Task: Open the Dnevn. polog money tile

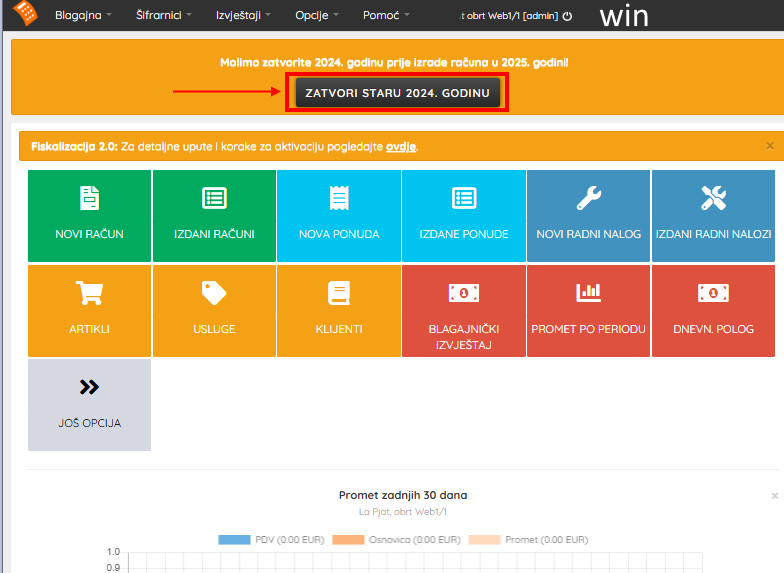Action: (x=714, y=310)
